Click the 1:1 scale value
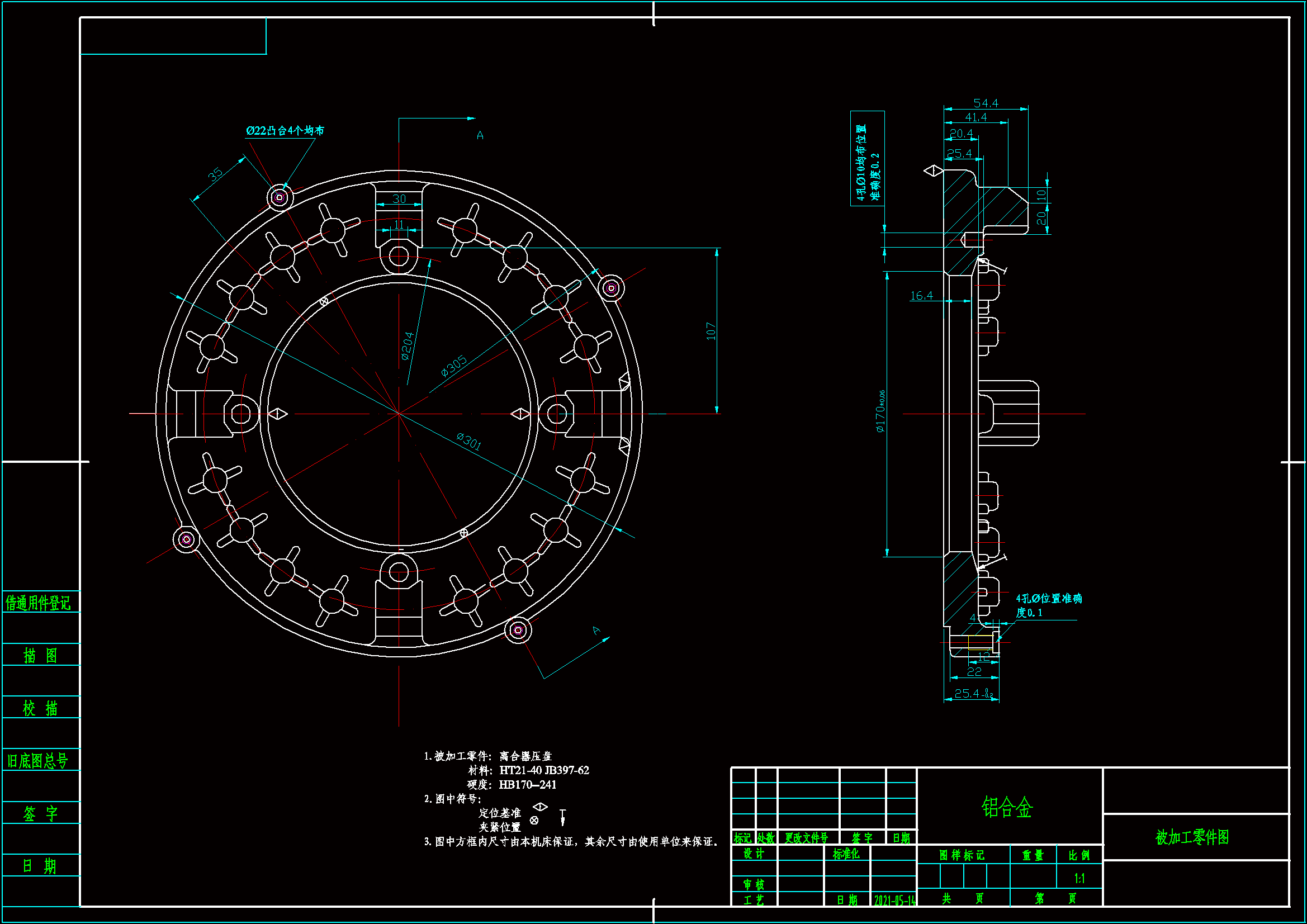This screenshot has height=924, width=1307. (x=1079, y=878)
